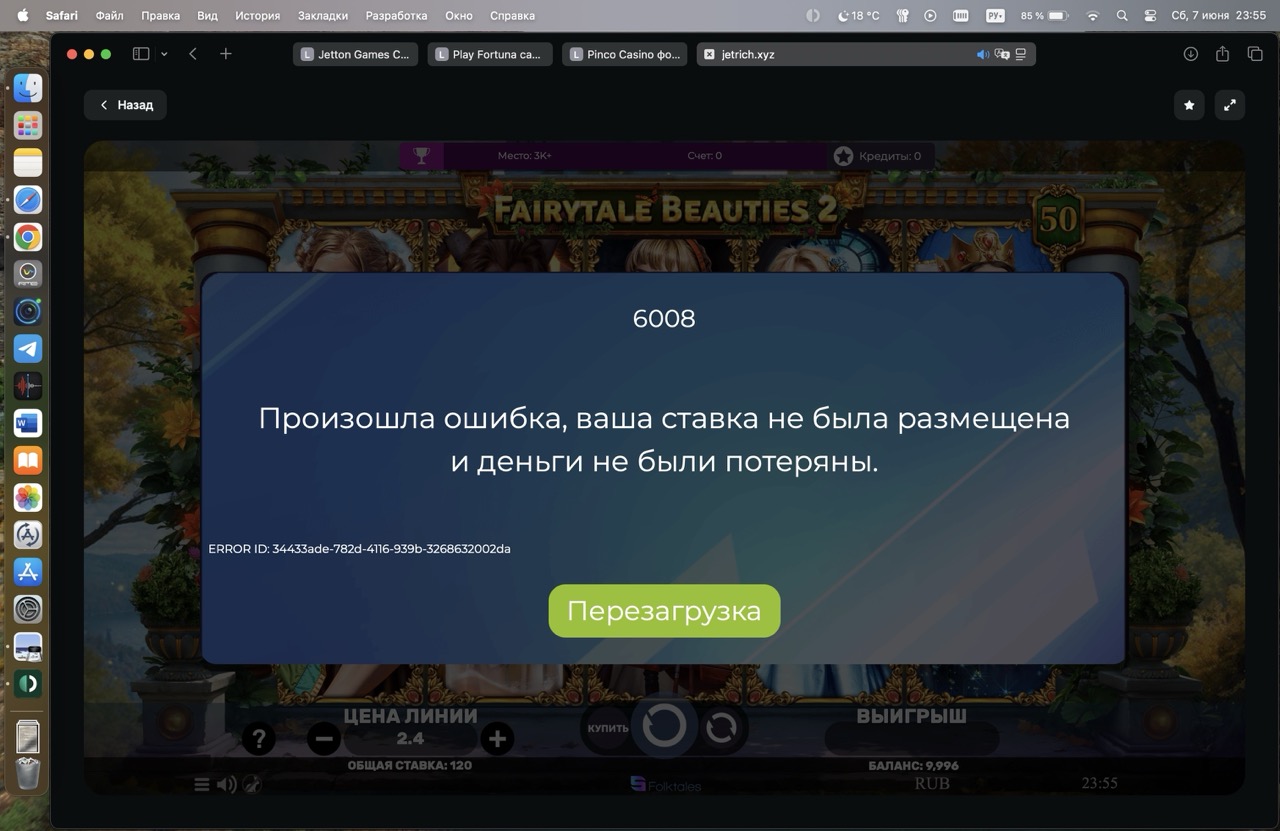Mute the game sound speaker icon
The height and width of the screenshot is (831, 1280).
coord(227,785)
